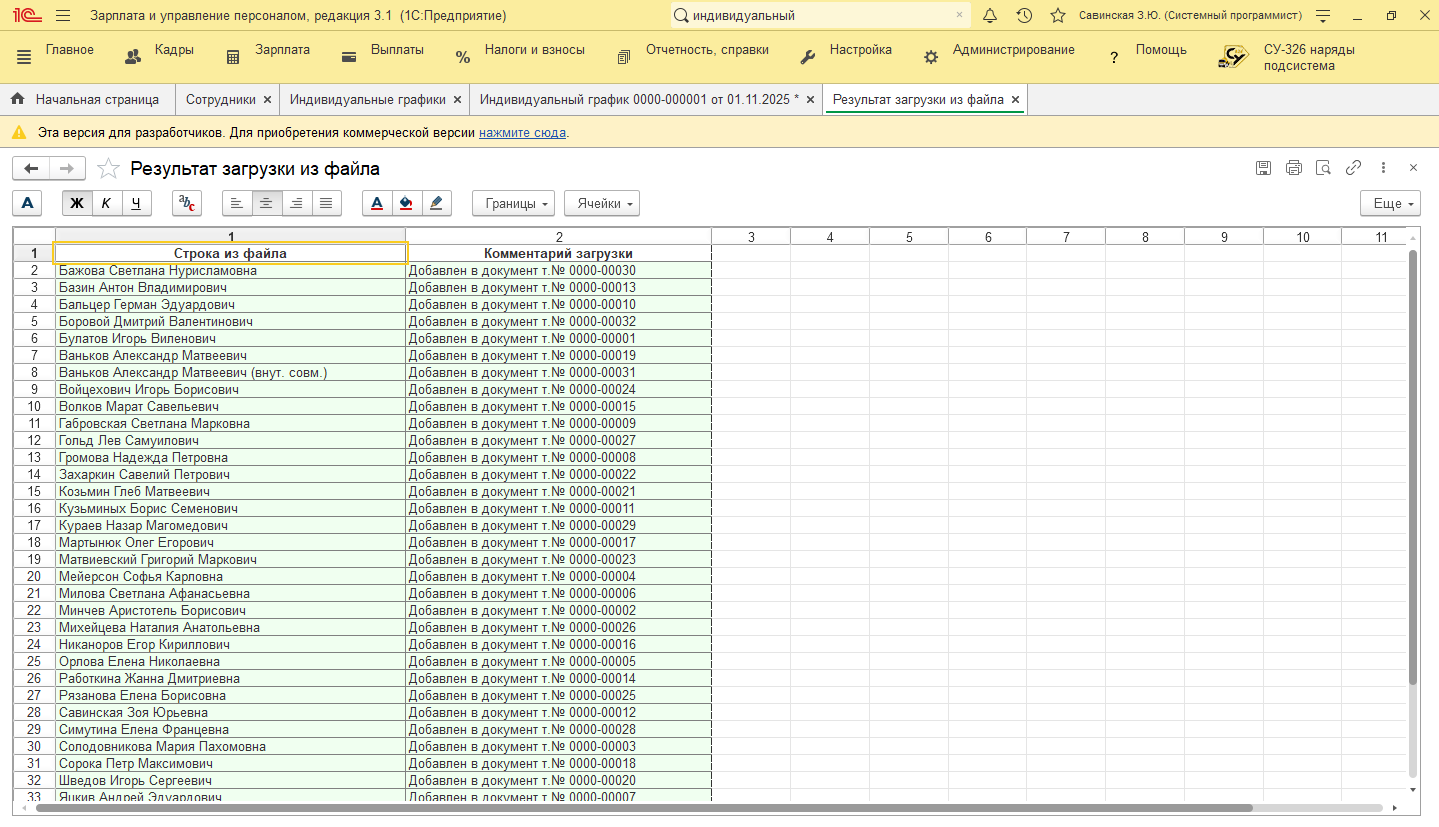
Task: Get link to this form
Action: [1353, 168]
